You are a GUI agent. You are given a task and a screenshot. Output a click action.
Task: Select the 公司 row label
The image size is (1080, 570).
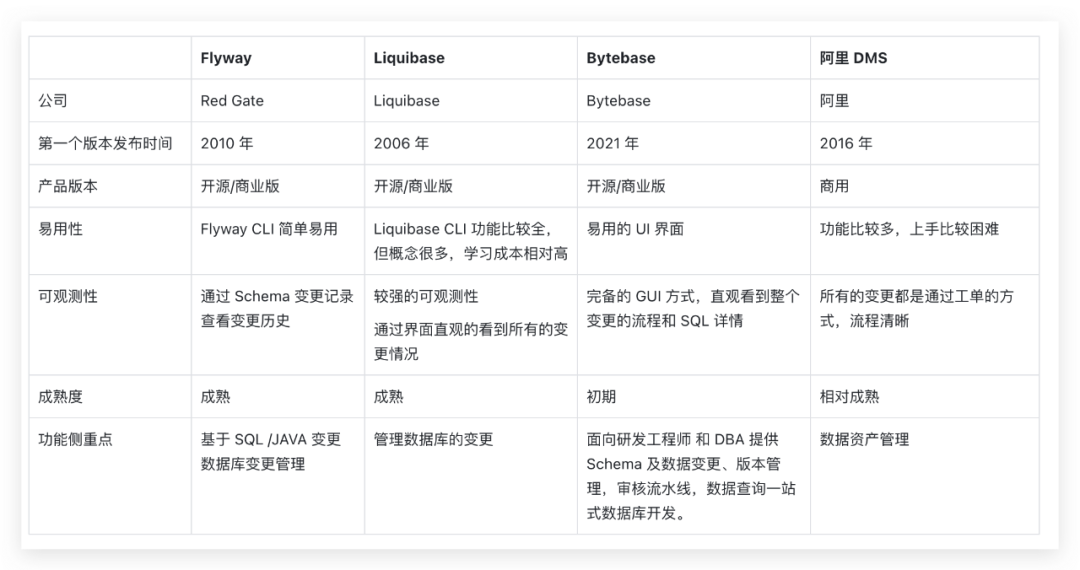click(x=53, y=101)
